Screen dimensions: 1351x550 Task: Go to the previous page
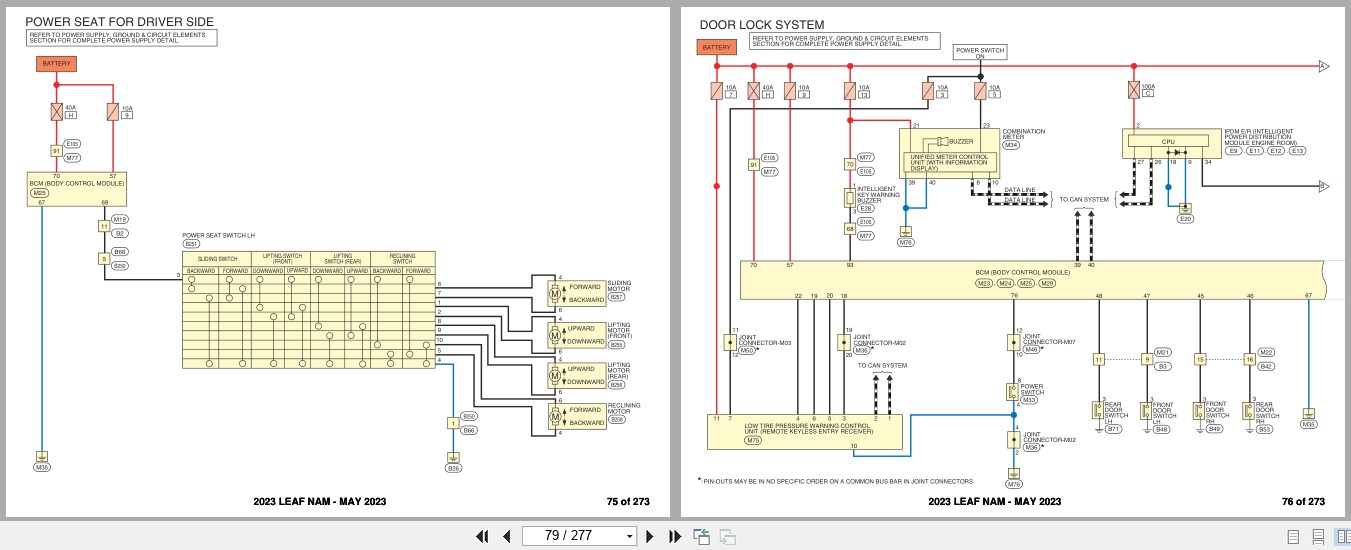pyautogui.click(x=506, y=536)
